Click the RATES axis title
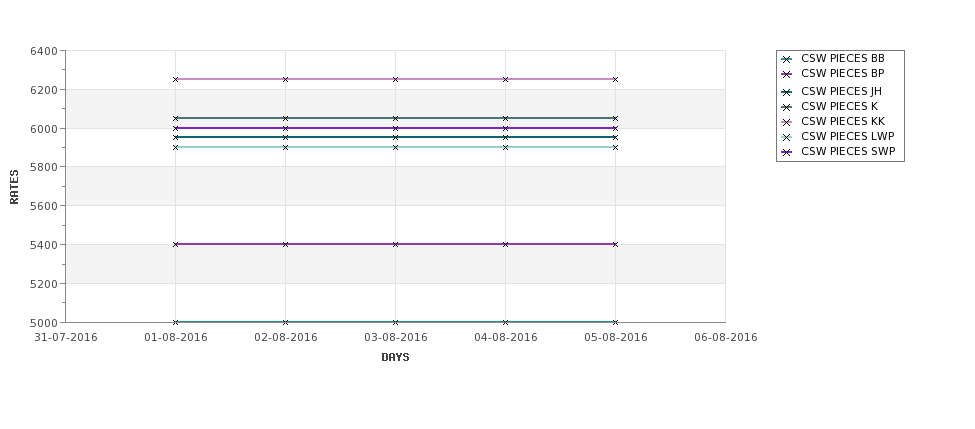Image resolution: width=975 pixels, height=429 pixels. click(x=14, y=187)
